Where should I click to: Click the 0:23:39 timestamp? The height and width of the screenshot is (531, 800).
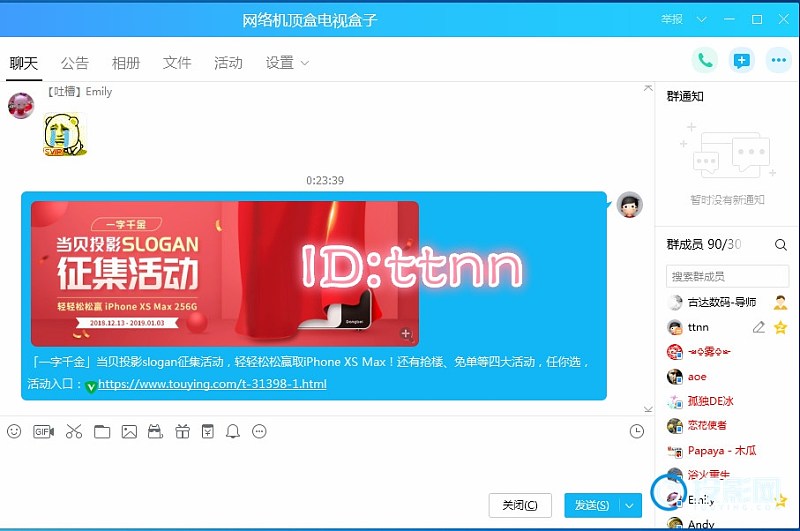[x=325, y=181]
